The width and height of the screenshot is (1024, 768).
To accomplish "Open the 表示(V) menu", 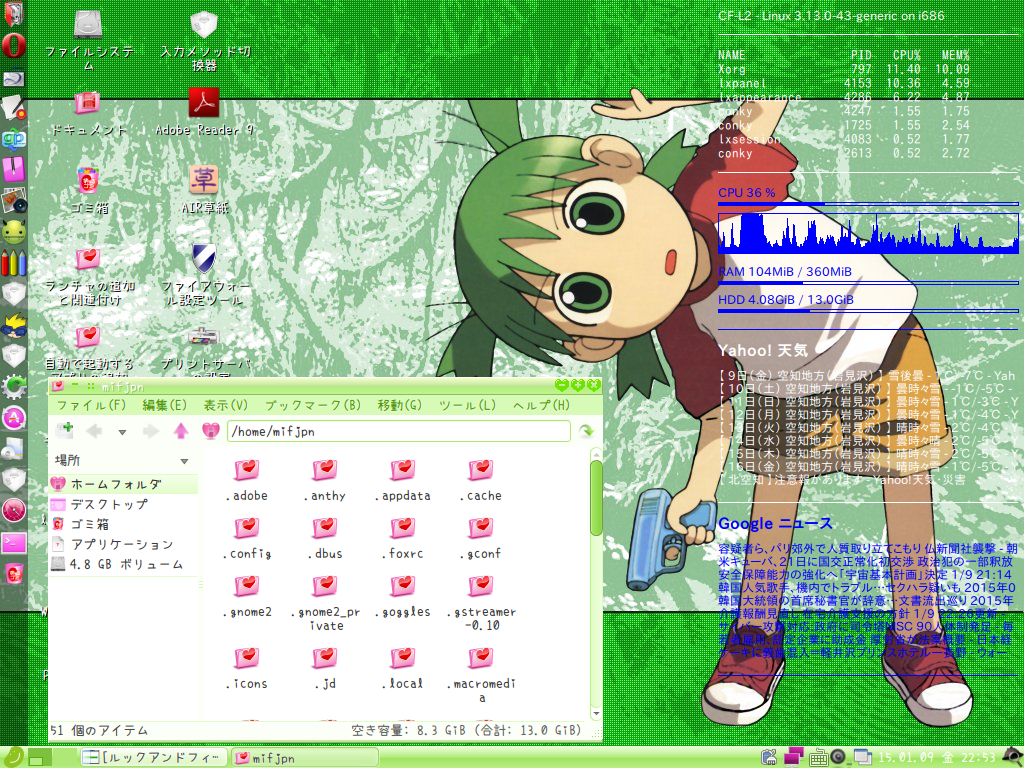I will pyautogui.click(x=225, y=406).
